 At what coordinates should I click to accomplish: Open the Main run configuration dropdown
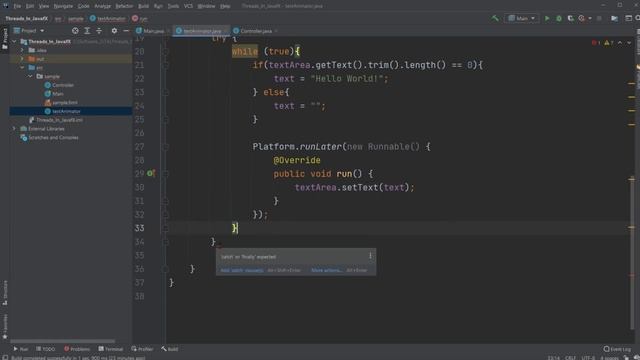point(521,18)
